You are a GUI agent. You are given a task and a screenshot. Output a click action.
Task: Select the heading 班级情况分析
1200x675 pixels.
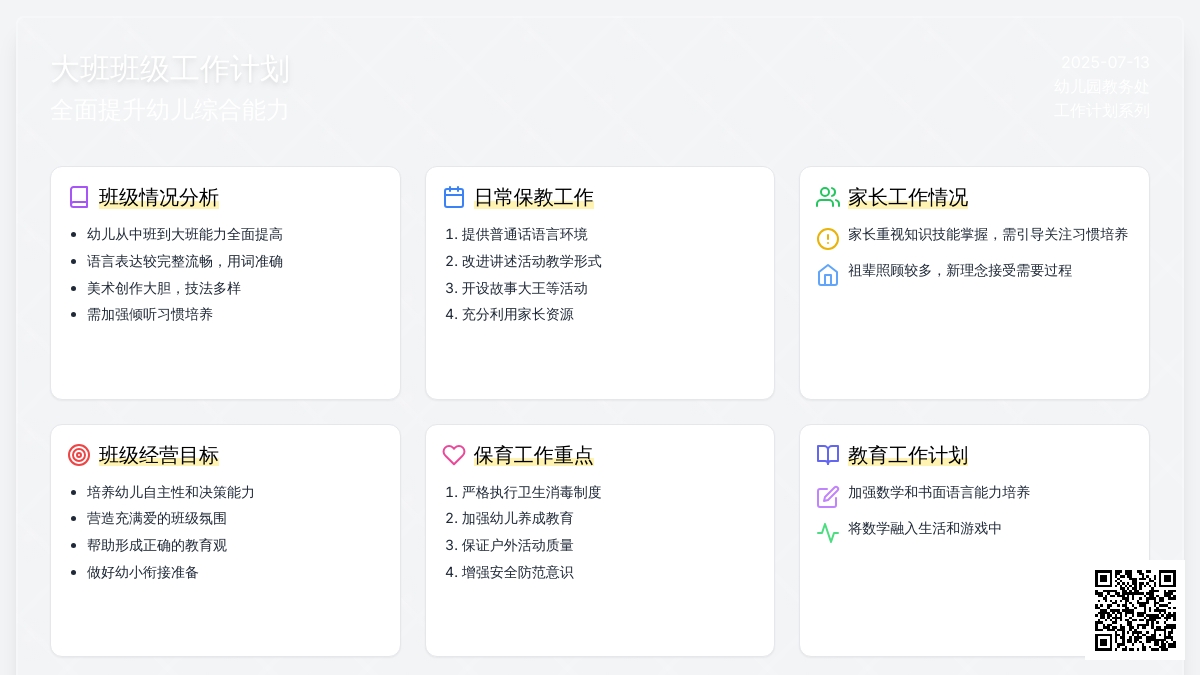click(159, 197)
